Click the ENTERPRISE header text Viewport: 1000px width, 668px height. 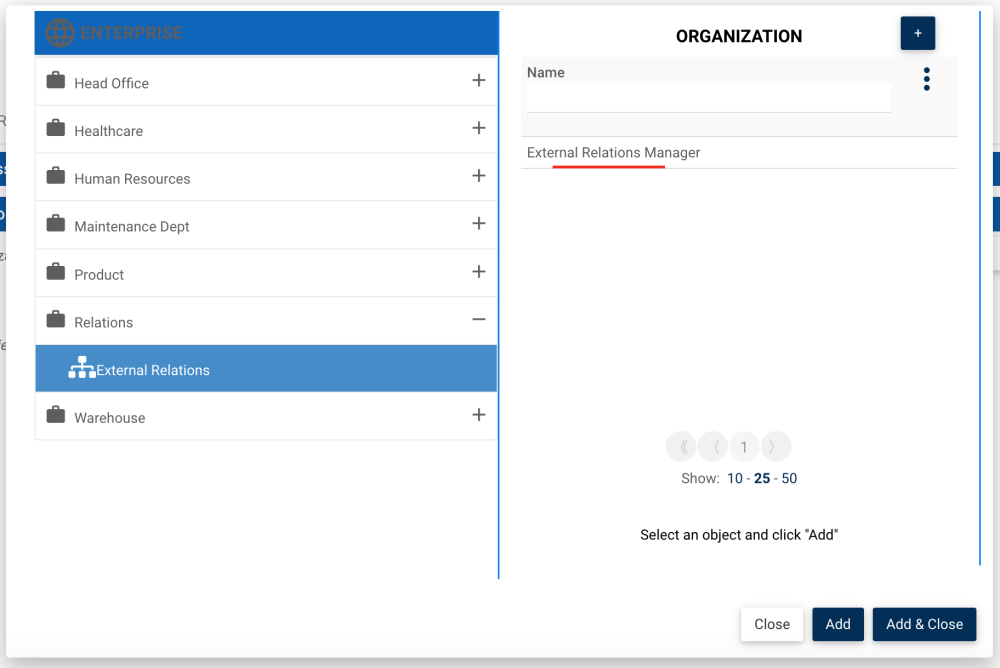tap(131, 33)
